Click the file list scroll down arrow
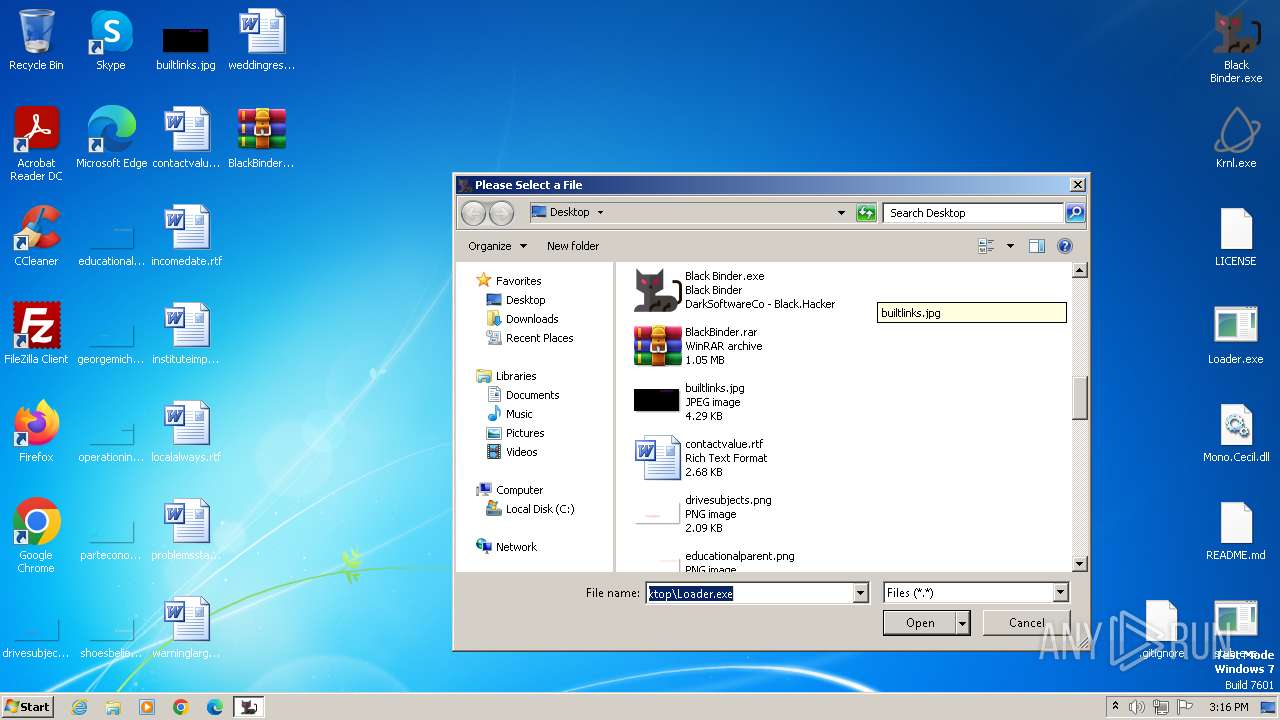This screenshot has height=720, width=1280. tap(1080, 563)
